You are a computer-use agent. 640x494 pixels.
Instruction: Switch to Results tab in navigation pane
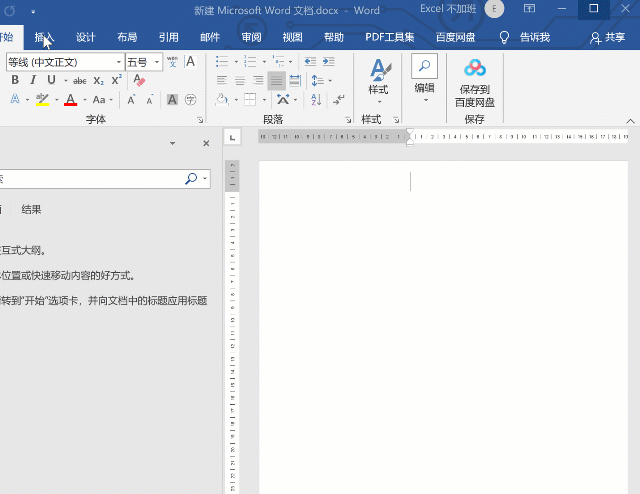pos(31,209)
